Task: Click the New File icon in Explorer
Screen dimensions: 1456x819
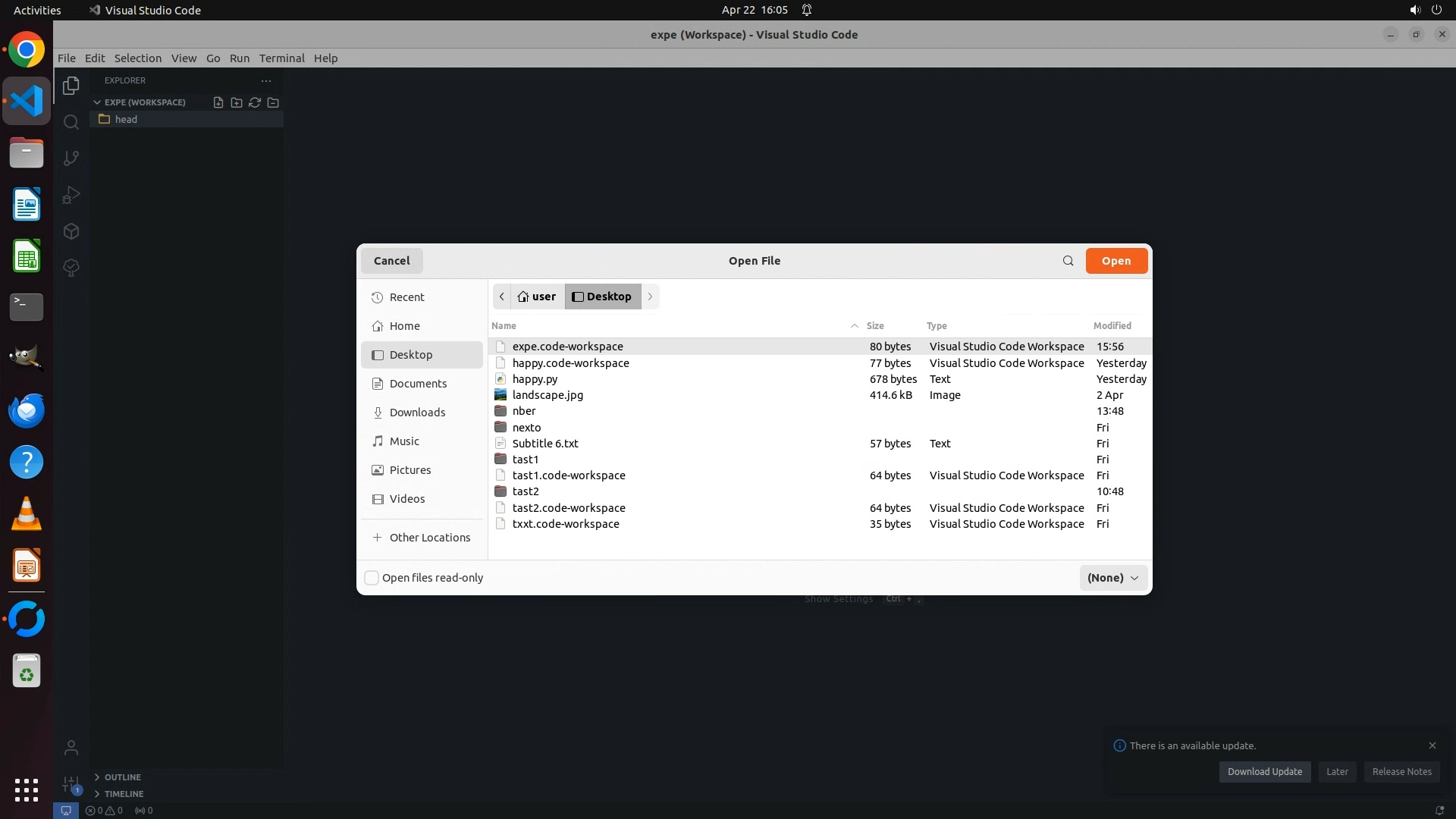Action: pos(218,102)
